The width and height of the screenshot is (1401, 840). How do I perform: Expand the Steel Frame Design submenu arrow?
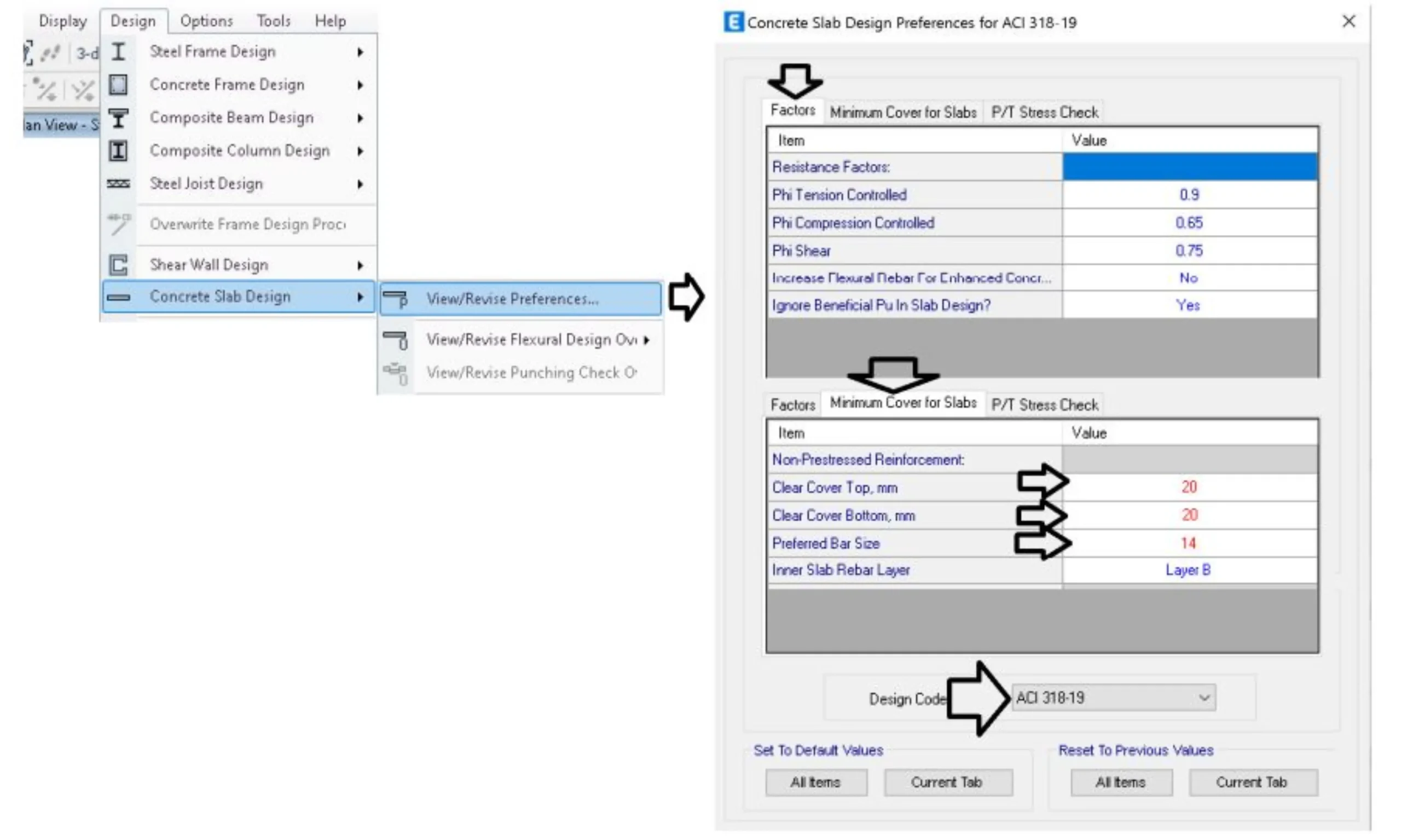[x=360, y=52]
